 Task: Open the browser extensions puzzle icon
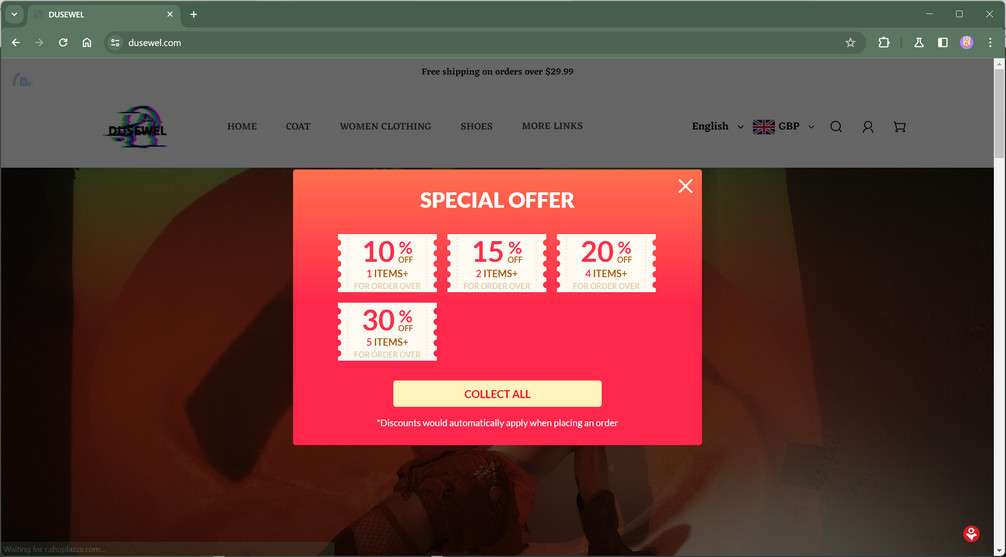point(883,42)
